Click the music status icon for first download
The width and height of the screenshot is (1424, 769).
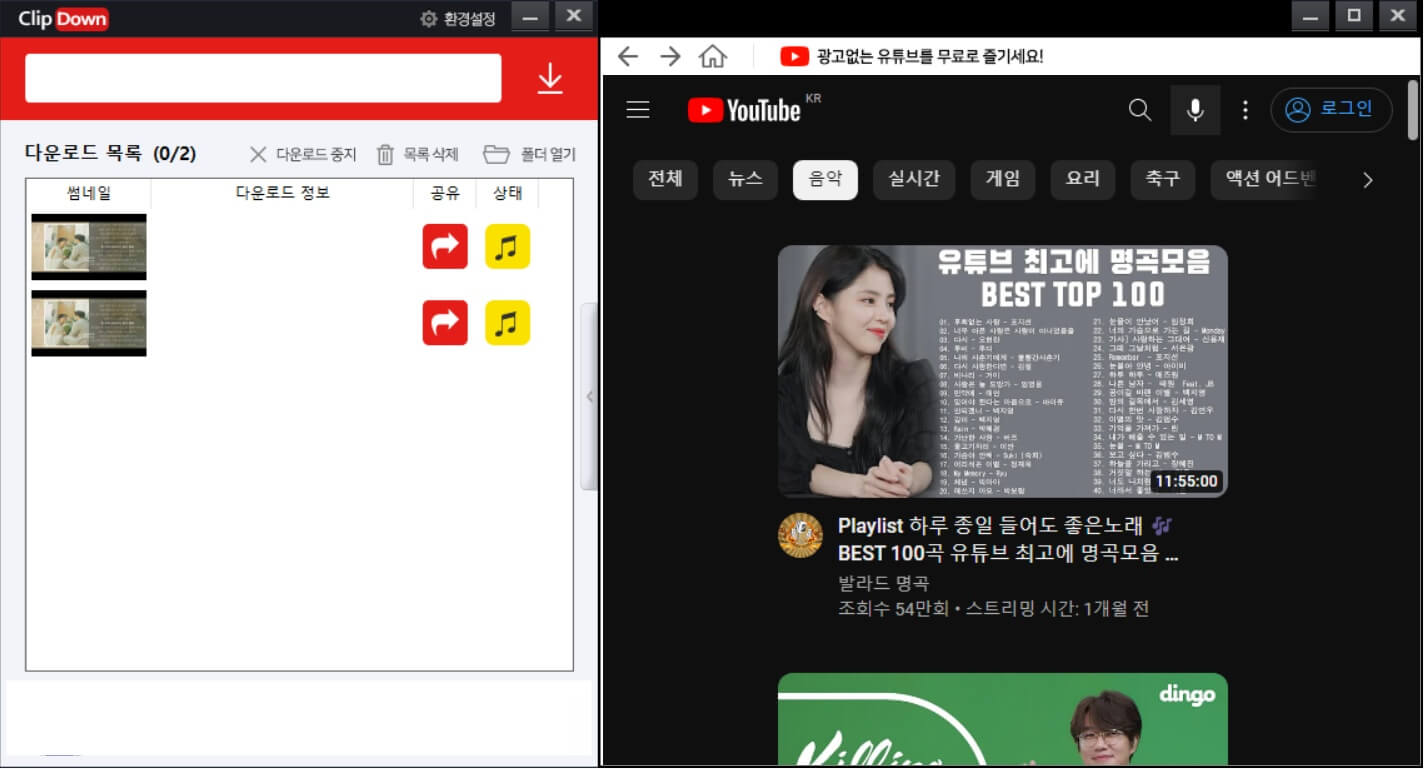(507, 246)
